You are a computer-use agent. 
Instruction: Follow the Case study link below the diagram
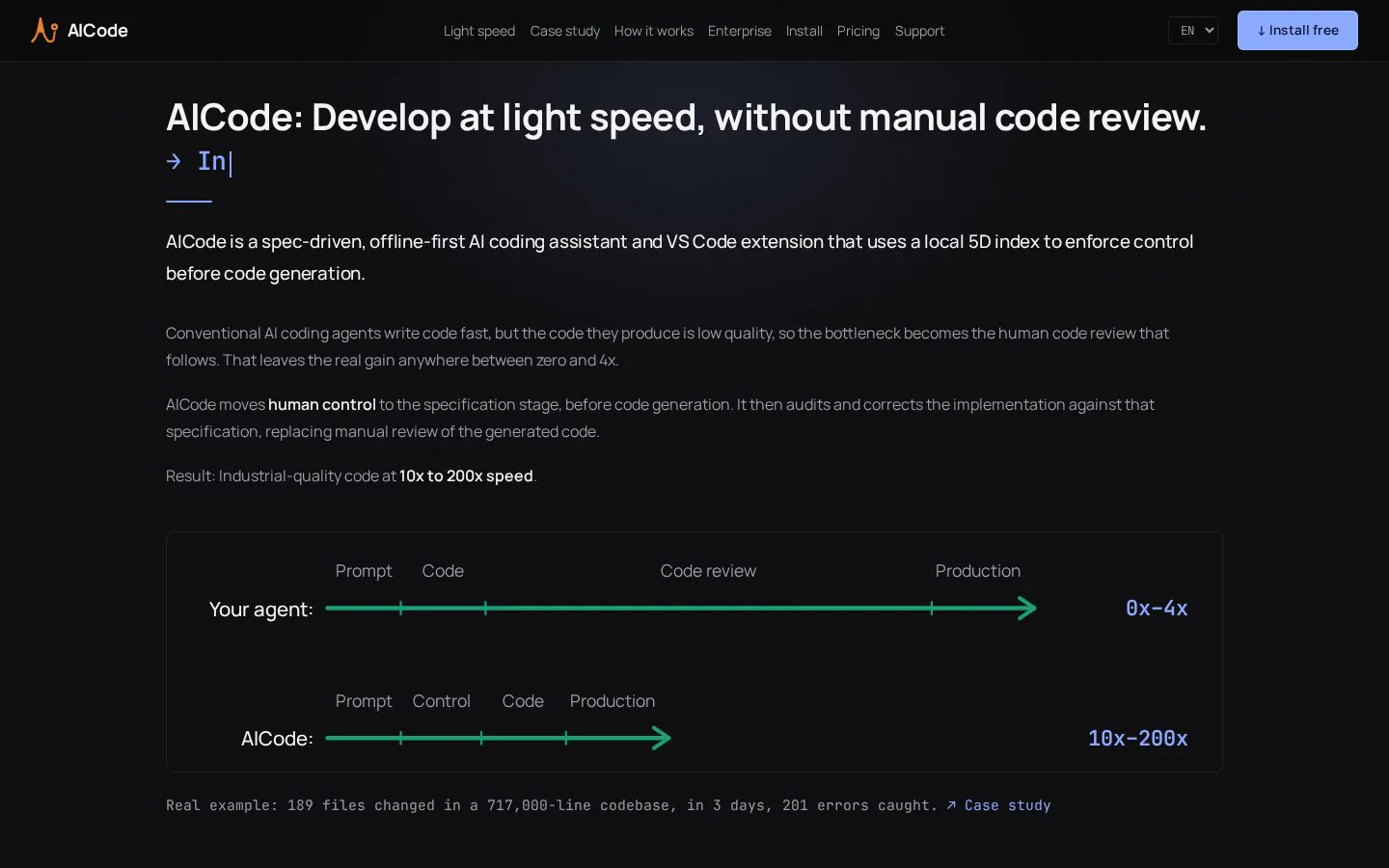pos(998,805)
